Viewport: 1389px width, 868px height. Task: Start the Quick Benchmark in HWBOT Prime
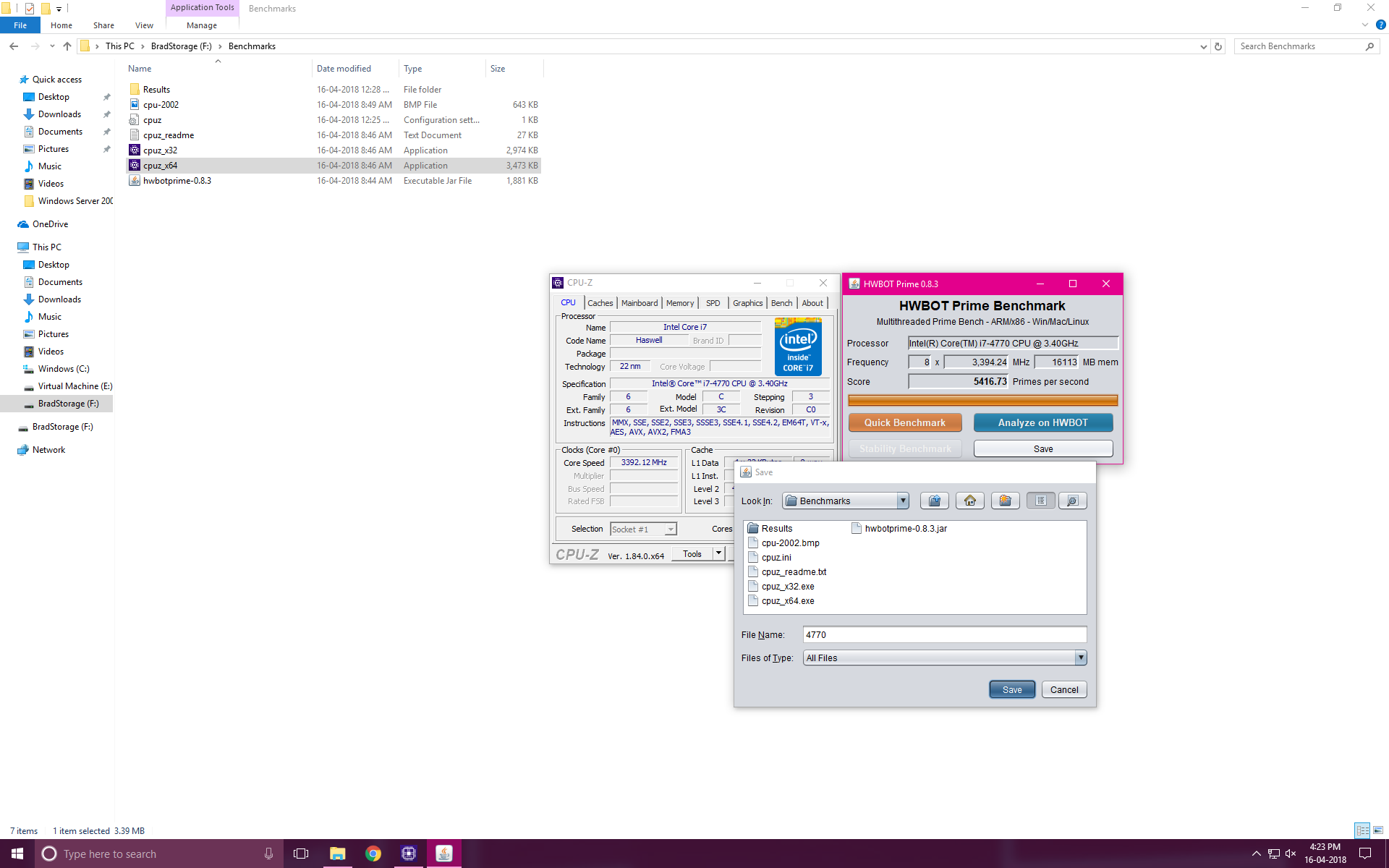(x=905, y=422)
